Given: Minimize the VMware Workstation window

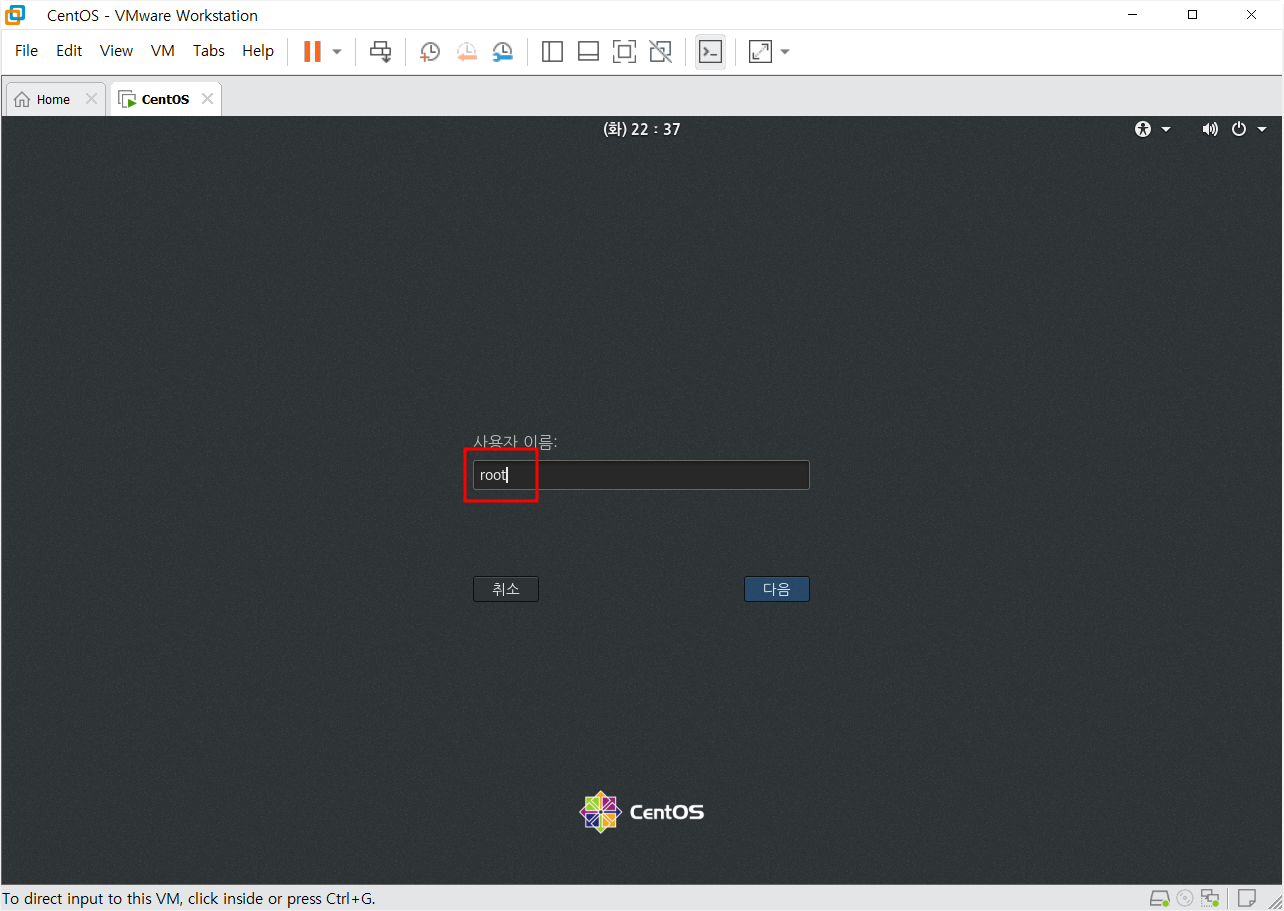Looking at the screenshot, I should (1133, 15).
